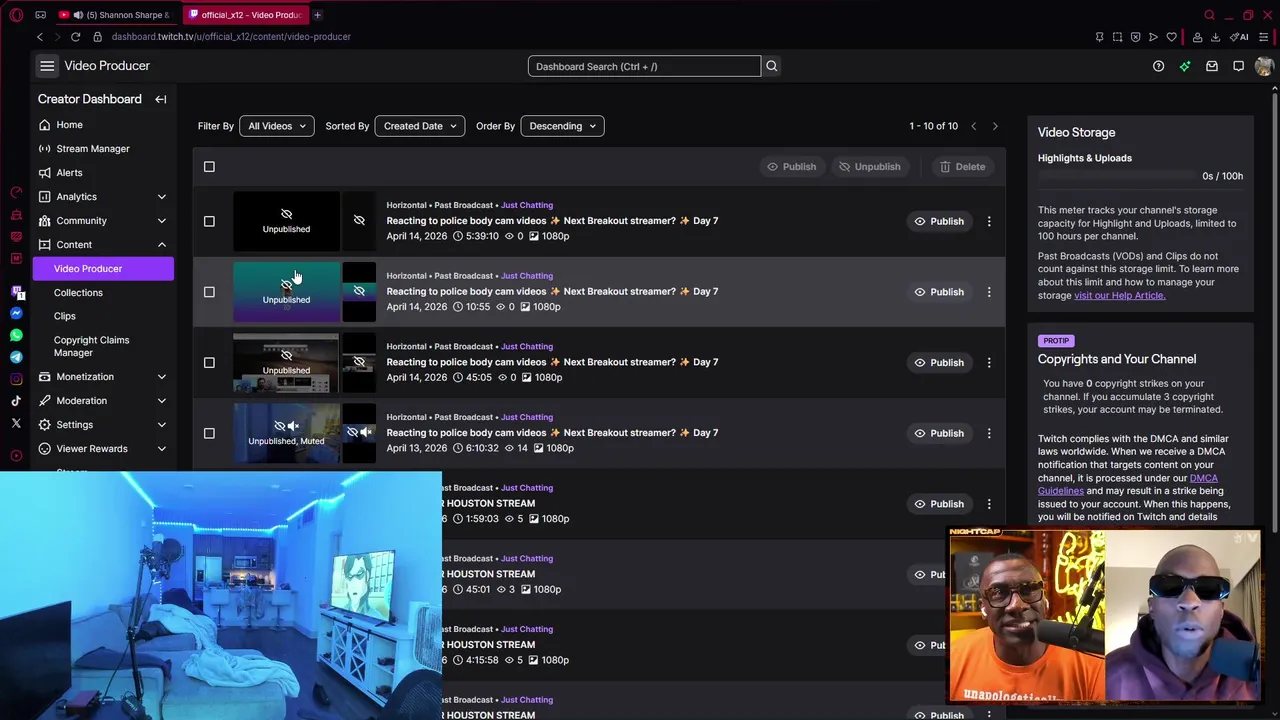Open Instagram in the Opera sidebar

[x=16, y=379]
